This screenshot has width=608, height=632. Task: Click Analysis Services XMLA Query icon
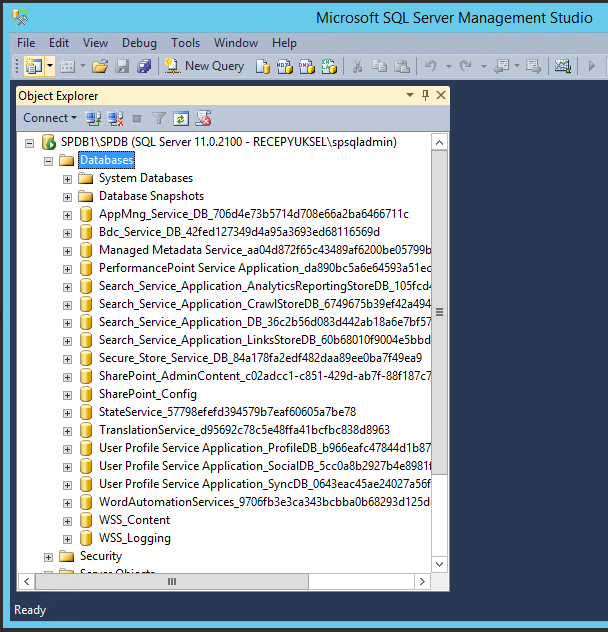pyautogui.click(x=329, y=66)
